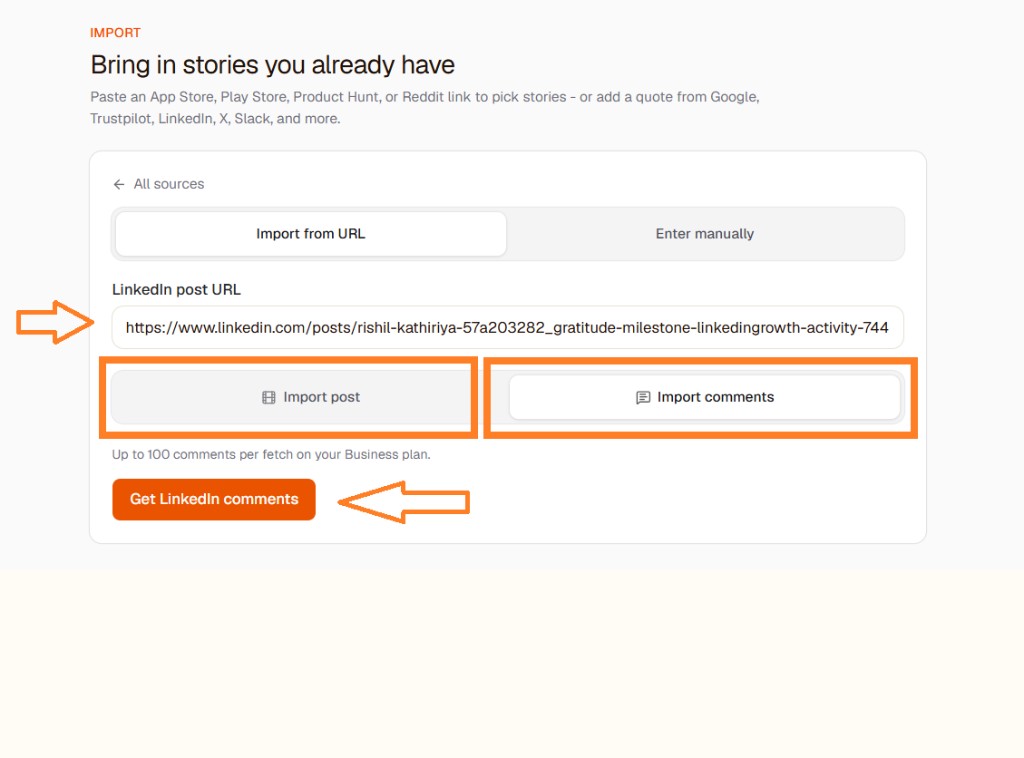Click the "Bring in stories you already have" heading

[x=272, y=65]
